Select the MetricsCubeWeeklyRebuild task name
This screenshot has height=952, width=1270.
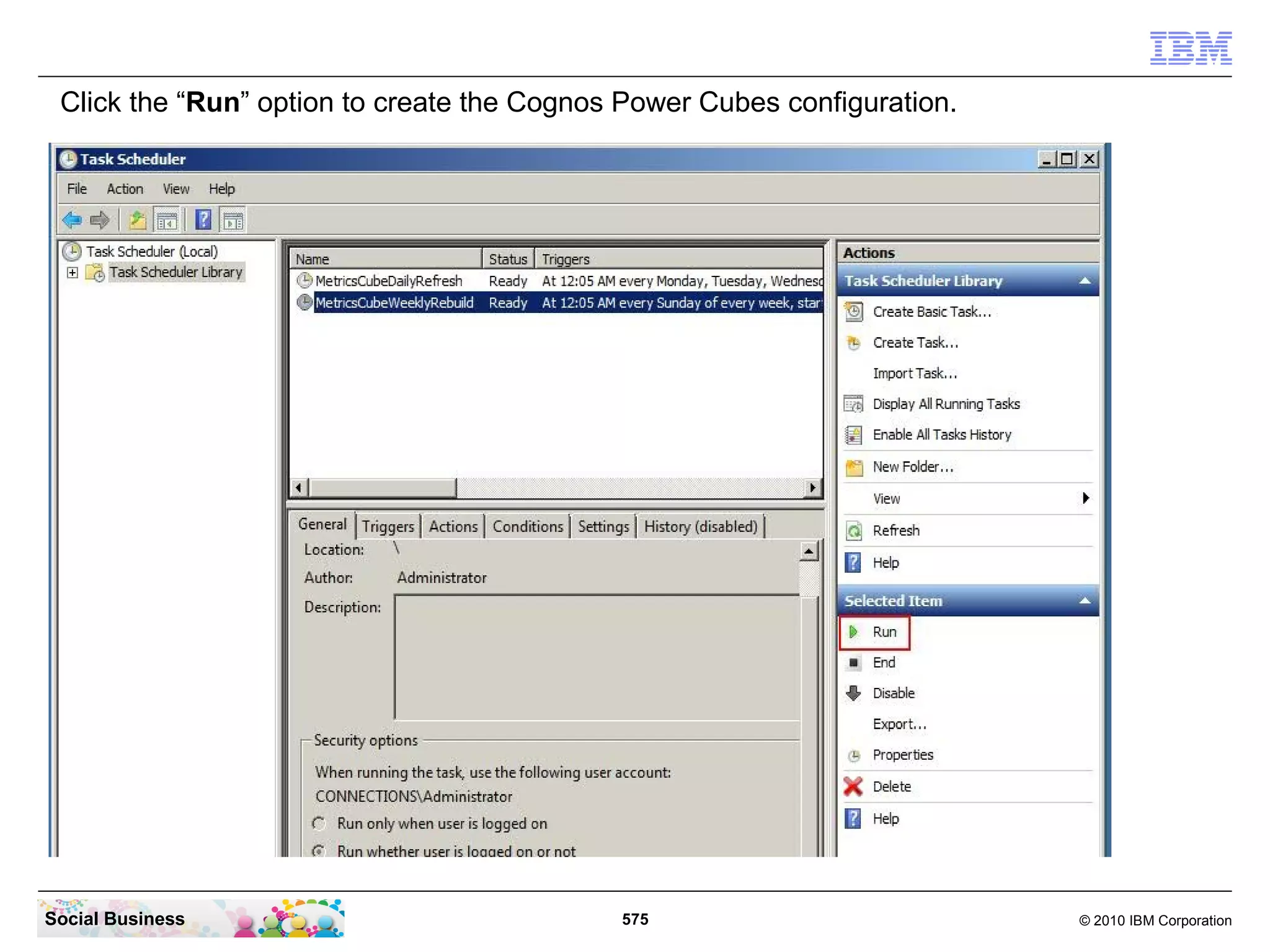pyautogui.click(x=394, y=302)
